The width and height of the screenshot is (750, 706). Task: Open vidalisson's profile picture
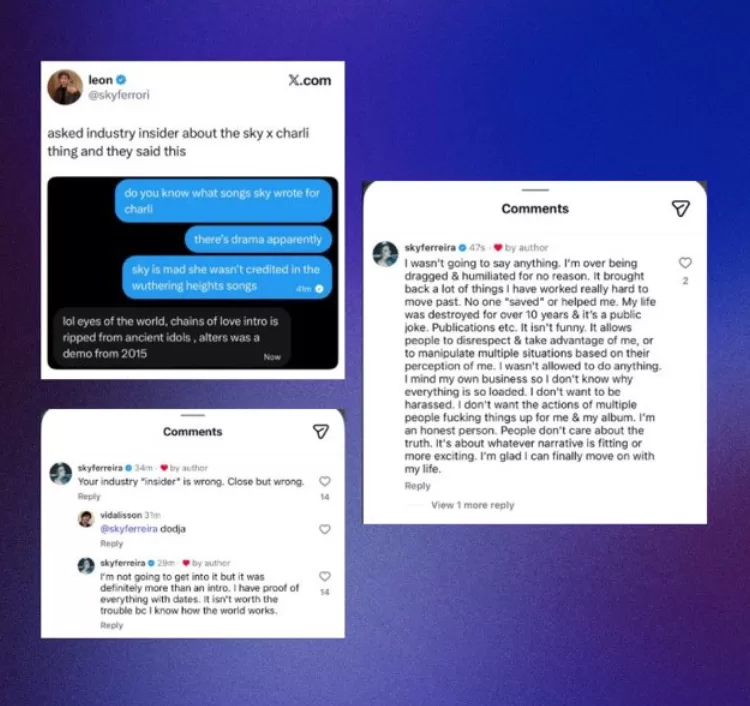coord(86,519)
